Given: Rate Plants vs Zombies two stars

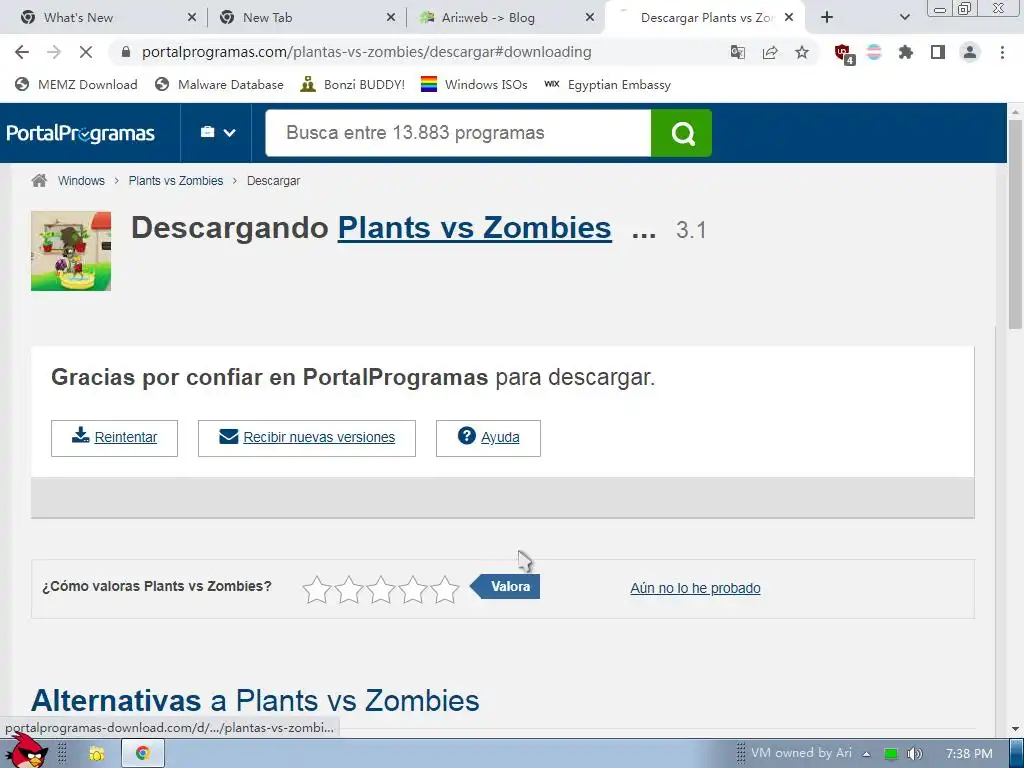Looking at the screenshot, I should (x=349, y=589).
